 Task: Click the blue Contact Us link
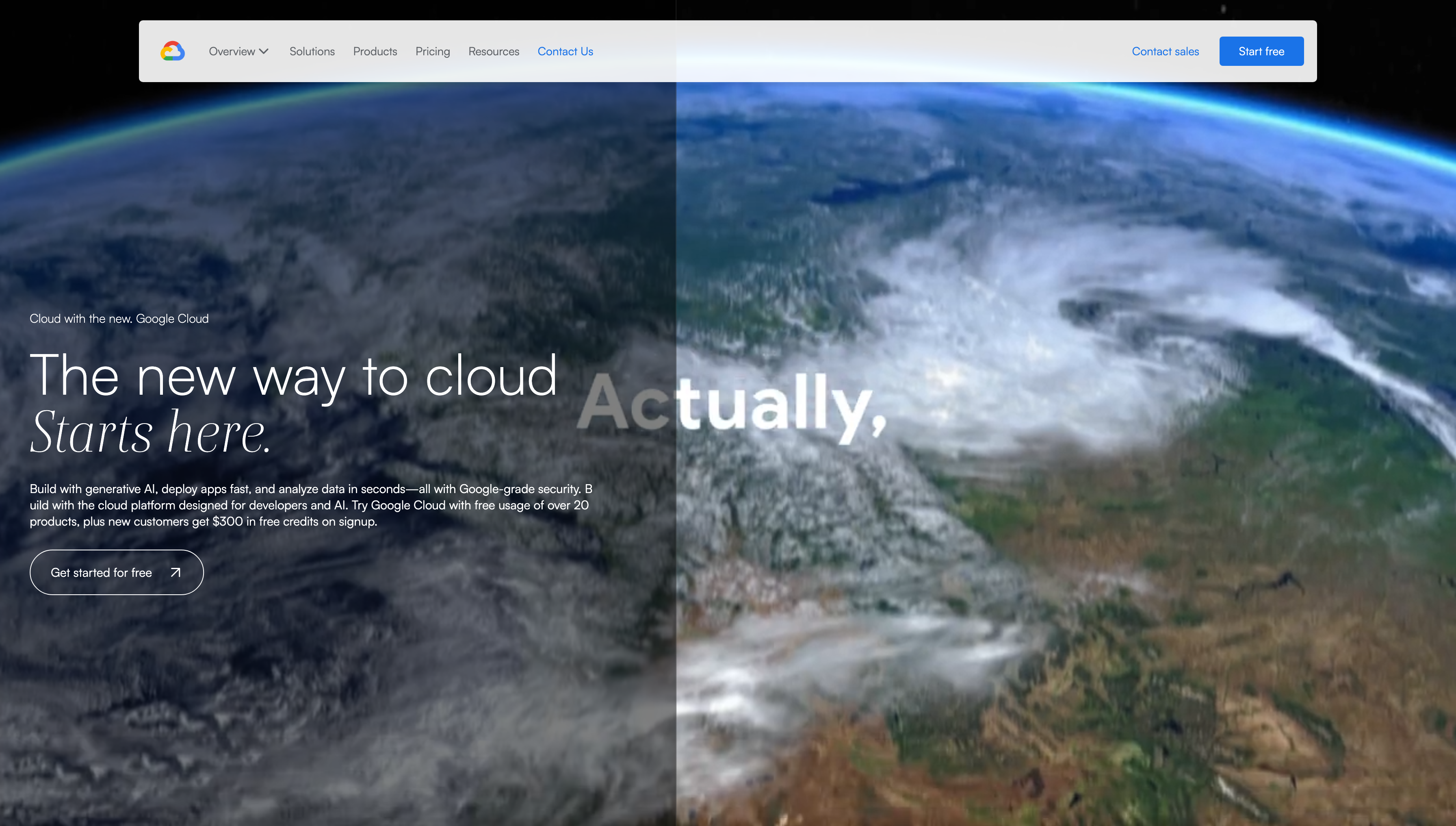pyautogui.click(x=565, y=51)
